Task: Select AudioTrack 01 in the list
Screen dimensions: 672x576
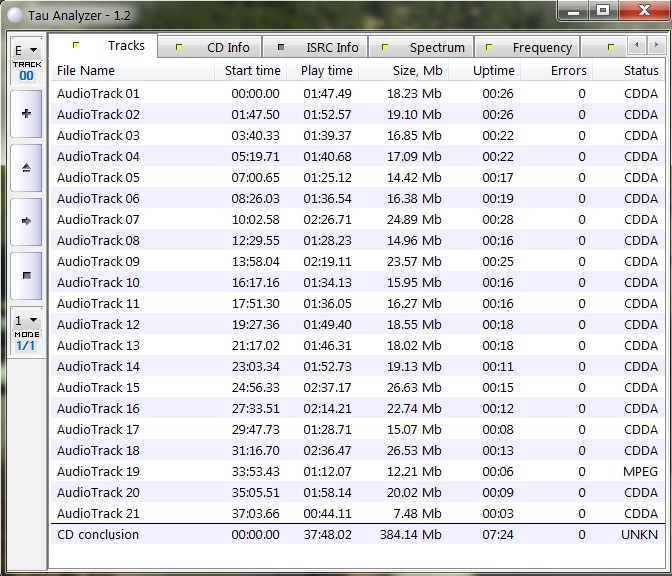Action: [98, 93]
